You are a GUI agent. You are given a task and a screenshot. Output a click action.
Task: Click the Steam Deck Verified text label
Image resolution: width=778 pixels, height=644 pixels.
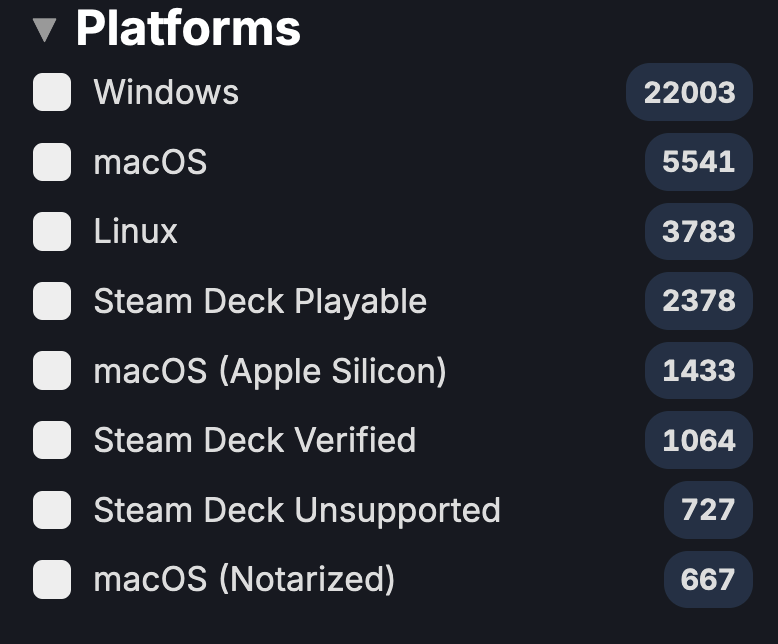click(254, 440)
